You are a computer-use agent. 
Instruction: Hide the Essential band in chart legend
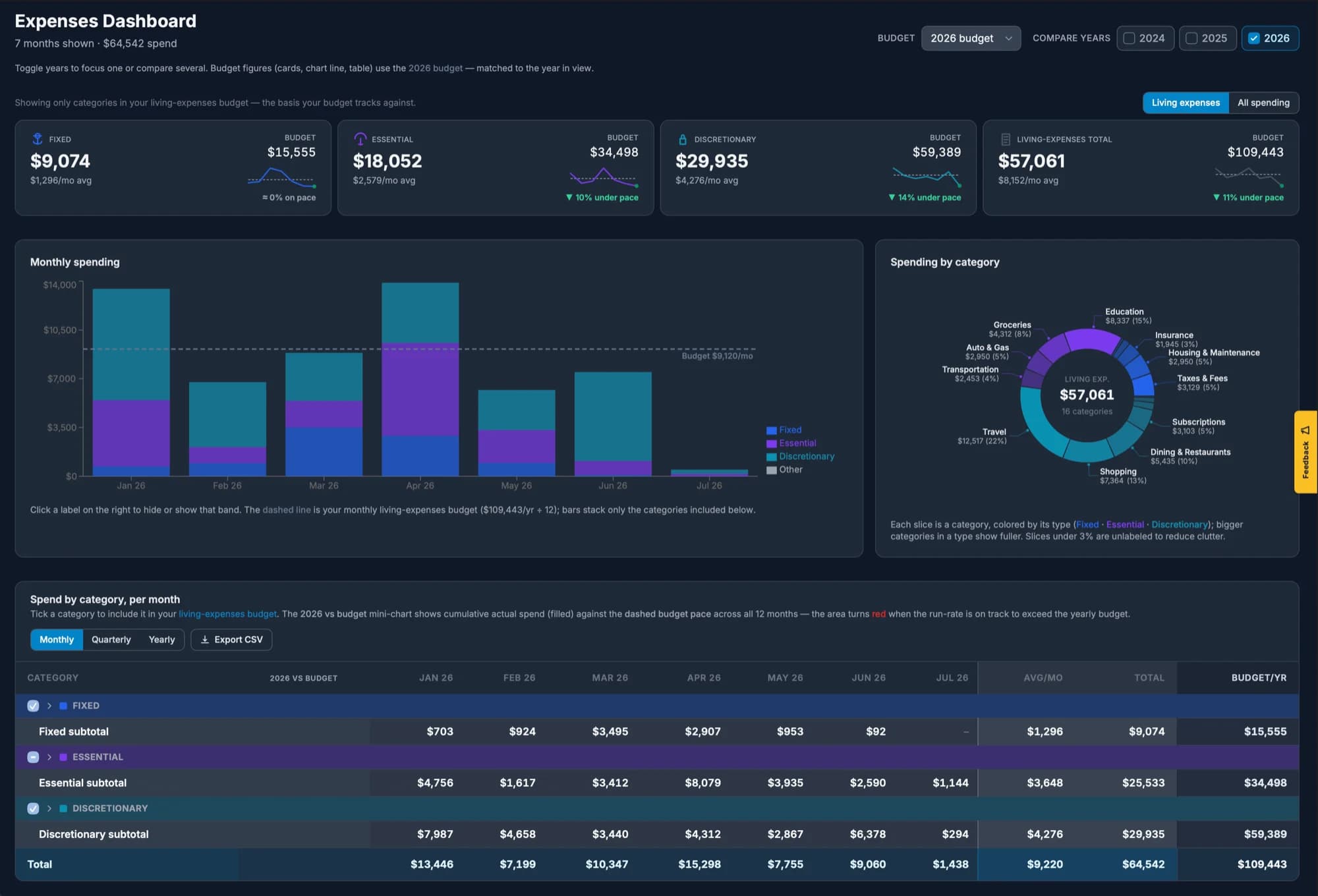pyautogui.click(x=791, y=443)
